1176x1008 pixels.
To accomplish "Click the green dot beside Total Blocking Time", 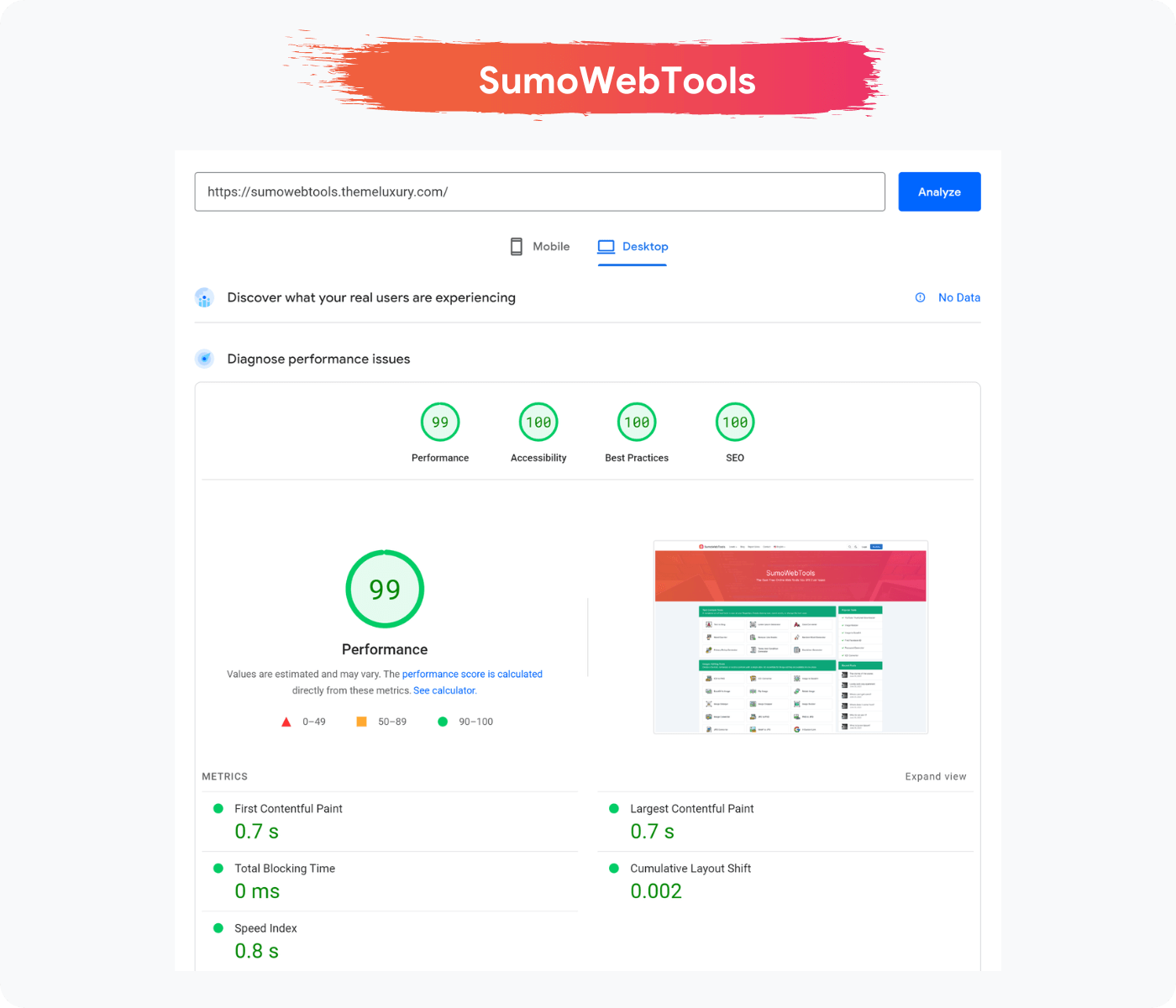I will click(218, 869).
